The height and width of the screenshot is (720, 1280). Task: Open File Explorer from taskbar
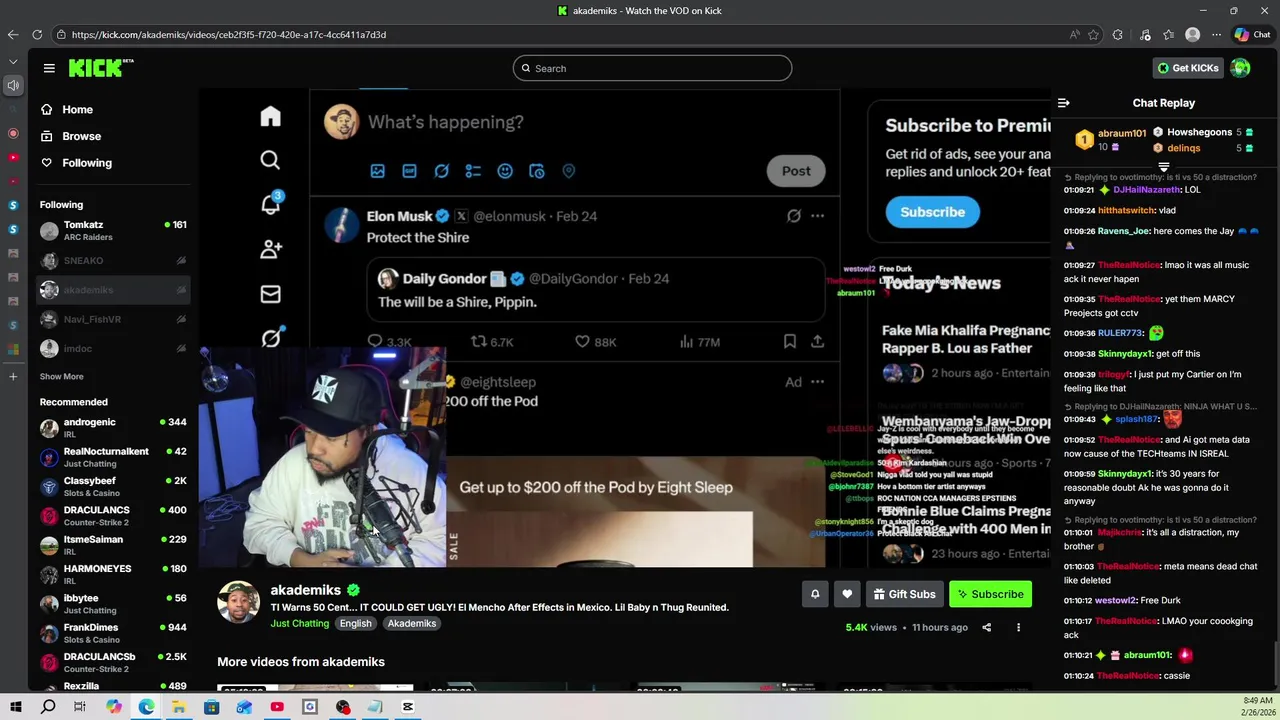[x=178, y=707]
